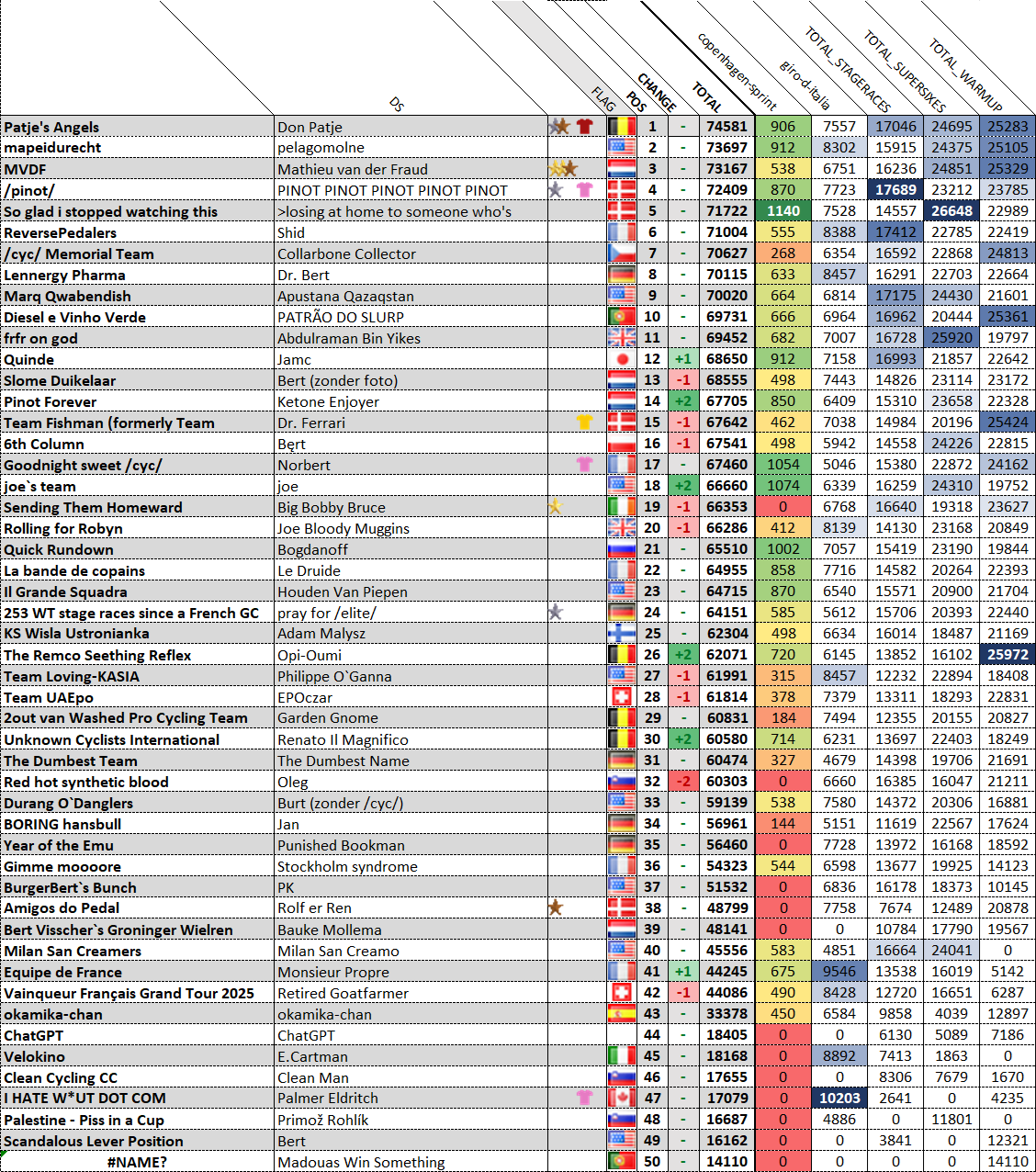Click the -2 change cell for Red hot synthetic blood

coord(682,782)
